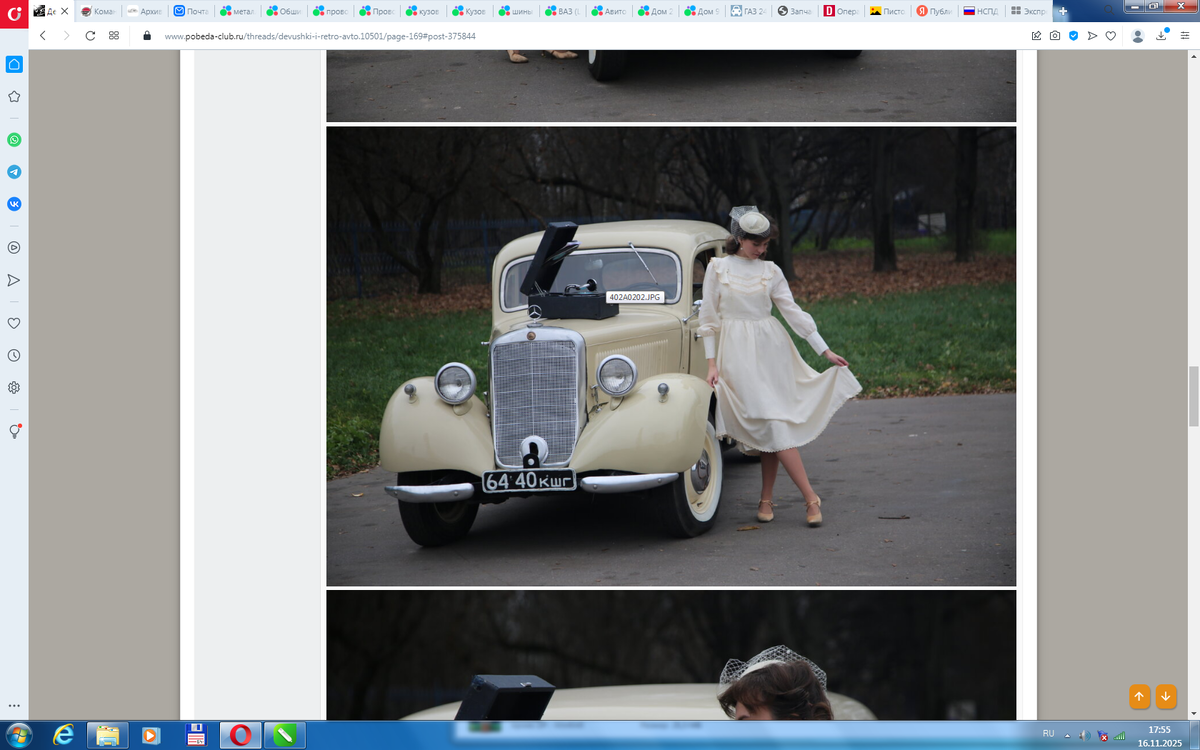Reload the current page
Viewport: 1200px width, 750px height.
click(90, 35)
